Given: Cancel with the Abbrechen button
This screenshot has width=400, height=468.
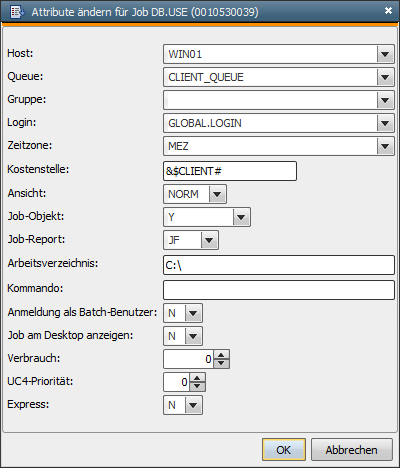Looking at the screenshot, I should [352, 450].
